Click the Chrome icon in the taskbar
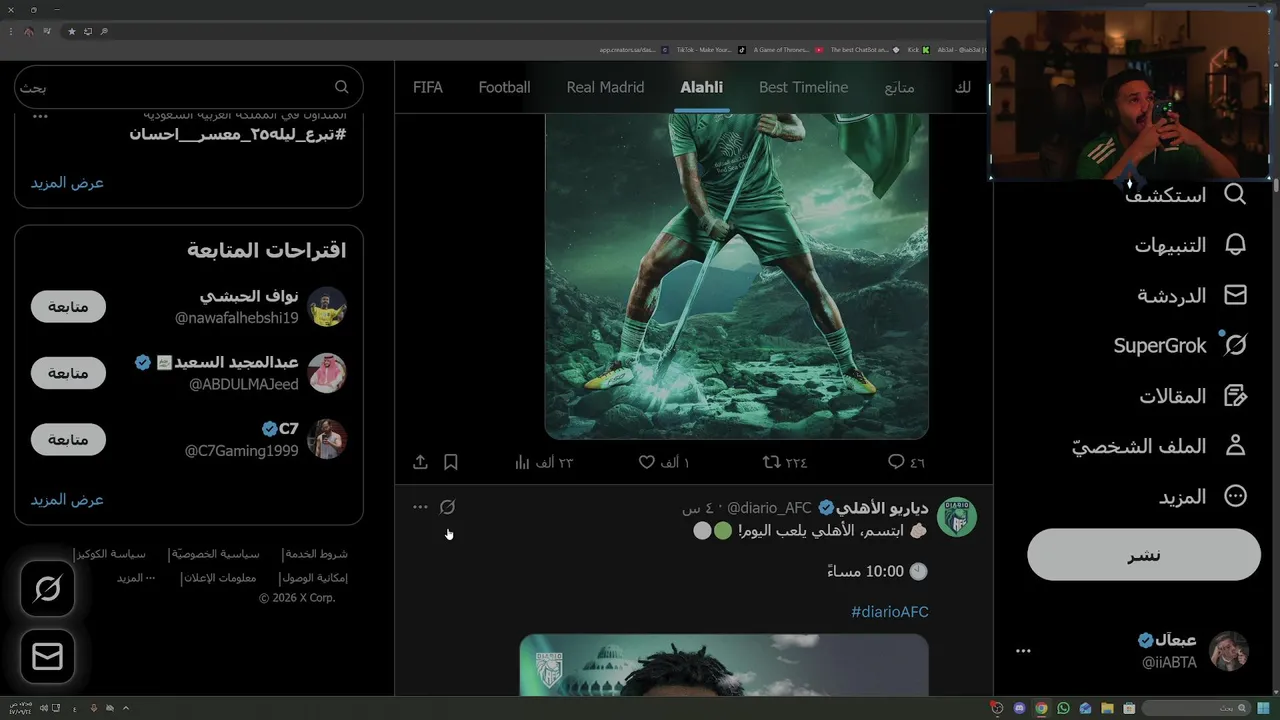The height and width of the screenshot is (720, 1280). pyautogui.click(x=1041, y=708)
